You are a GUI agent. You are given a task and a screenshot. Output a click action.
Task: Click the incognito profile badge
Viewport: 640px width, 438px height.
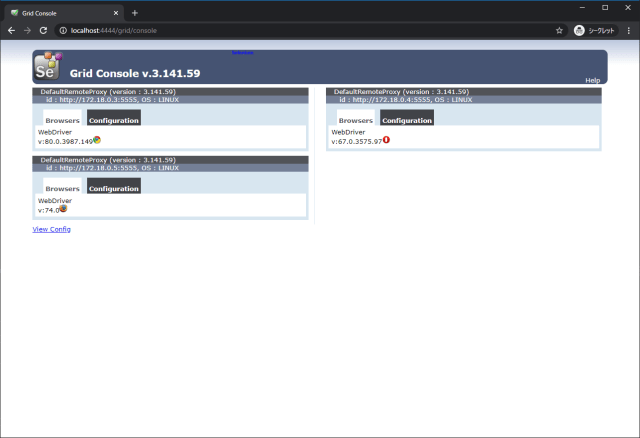(595, 31)
